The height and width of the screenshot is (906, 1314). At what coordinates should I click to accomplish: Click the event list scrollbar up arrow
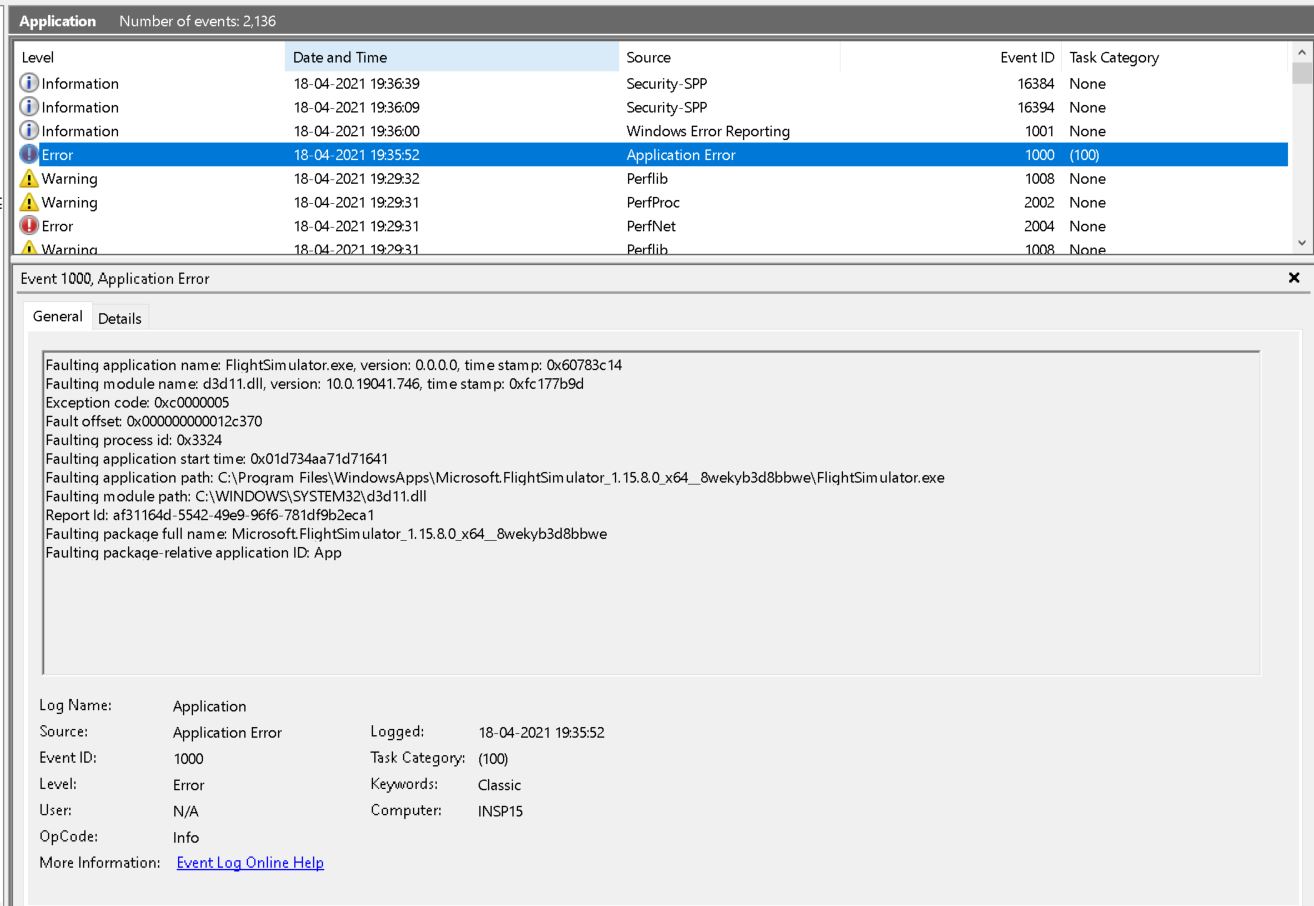click(x=1300, y=53)
